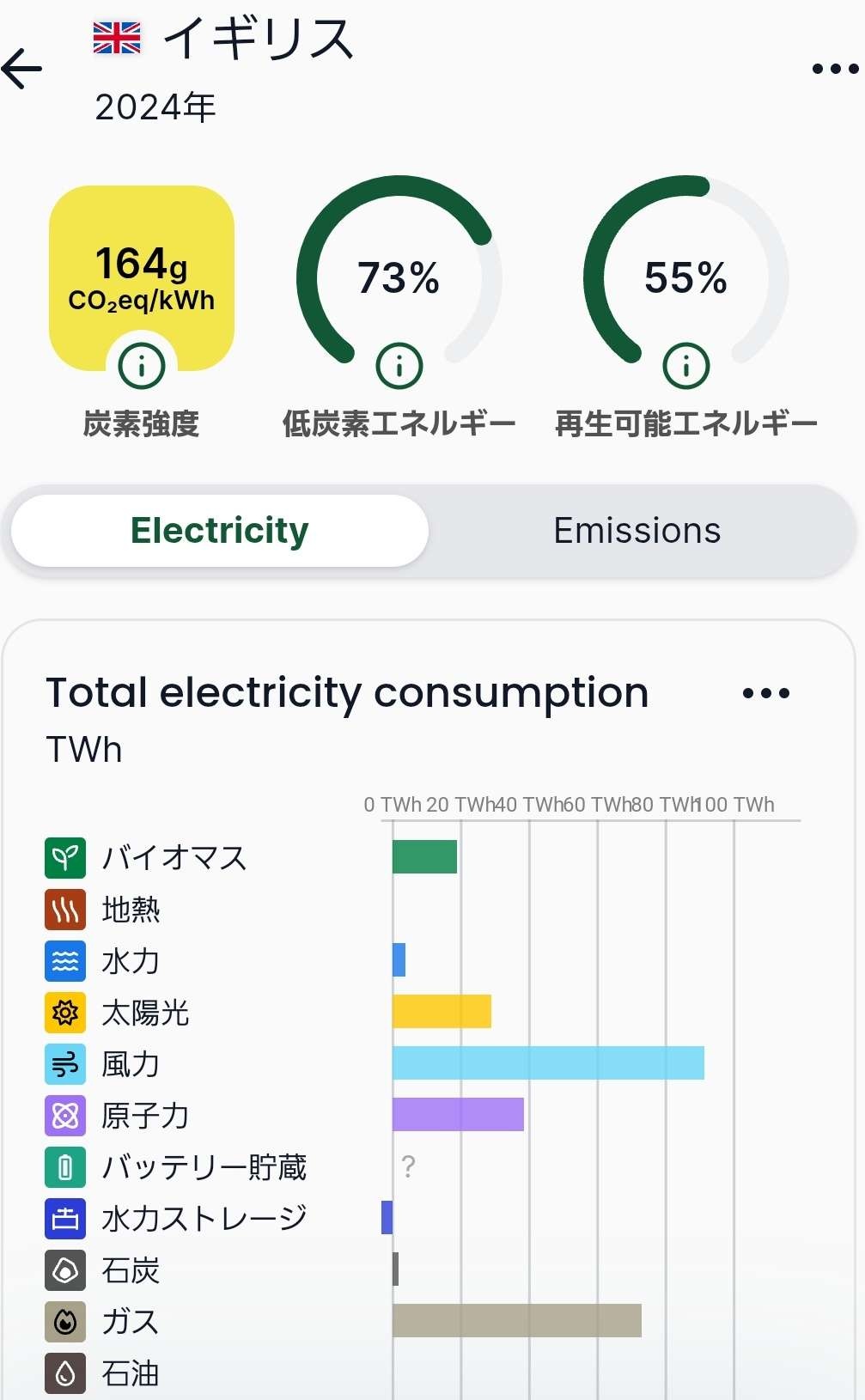Switch to the Electricity tab
Image resolution: width=865 pixels, height=1400 pixels.
[x=220, y=531]
